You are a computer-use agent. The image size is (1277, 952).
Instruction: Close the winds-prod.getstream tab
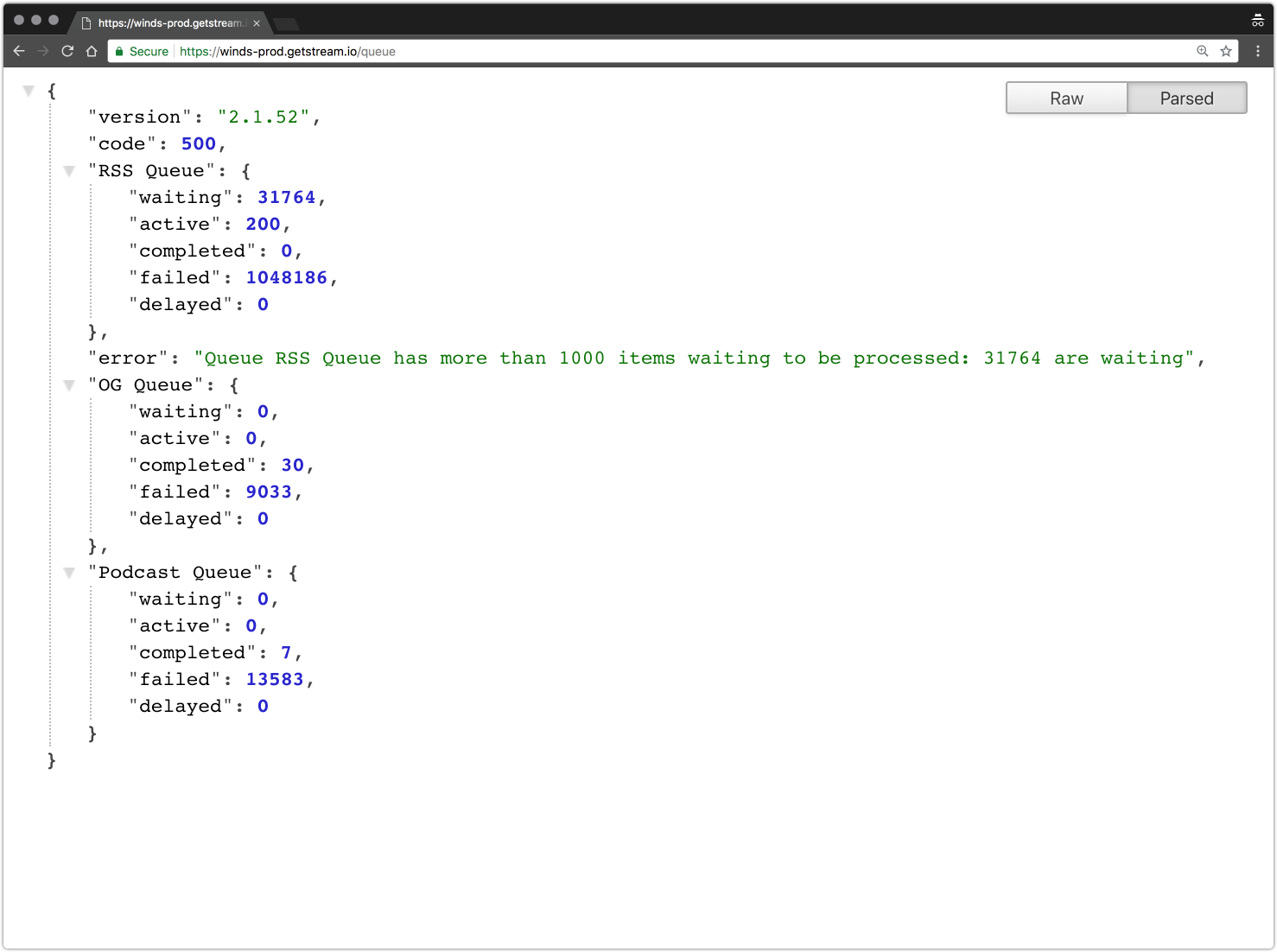click(x=257, y=23)
